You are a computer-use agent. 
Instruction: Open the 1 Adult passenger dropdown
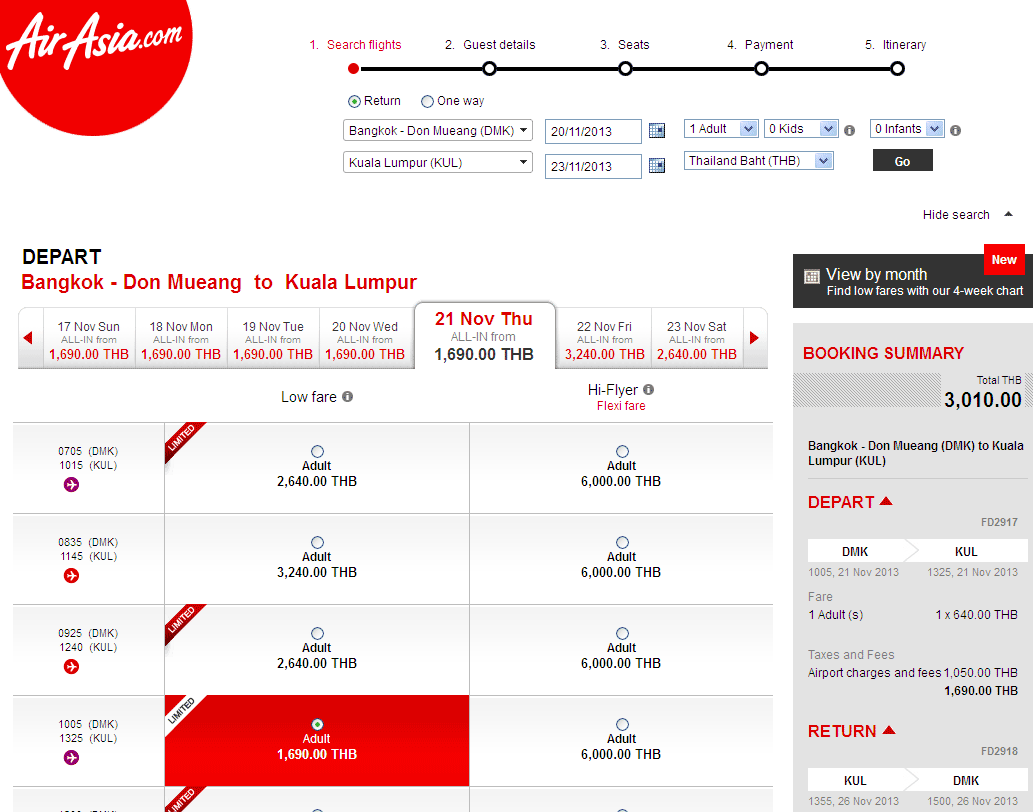pos(721,128)
